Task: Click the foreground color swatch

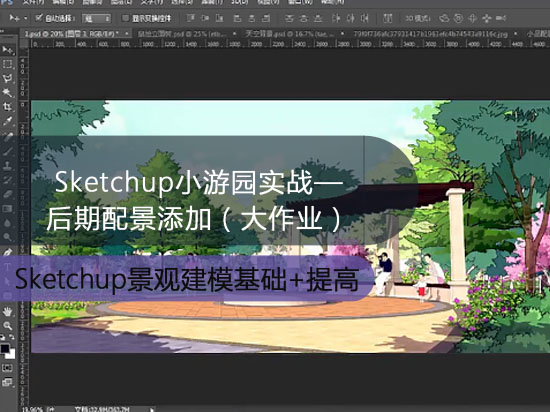Action: (x=5, y=349)
